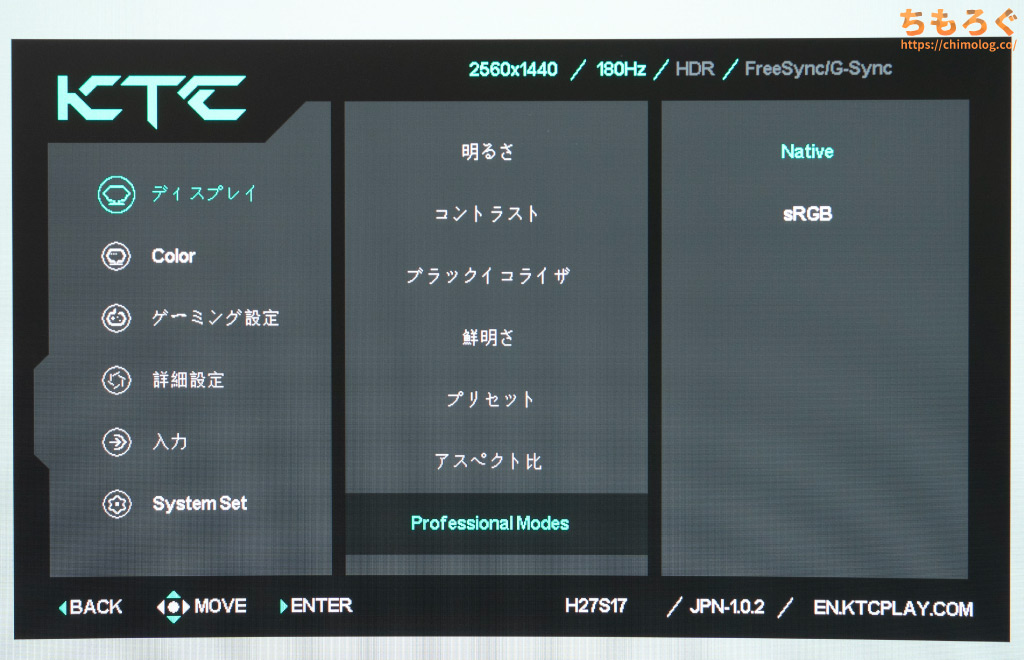
Task: Click the 入力 input arrow icon
Action: tap(117, 442)
